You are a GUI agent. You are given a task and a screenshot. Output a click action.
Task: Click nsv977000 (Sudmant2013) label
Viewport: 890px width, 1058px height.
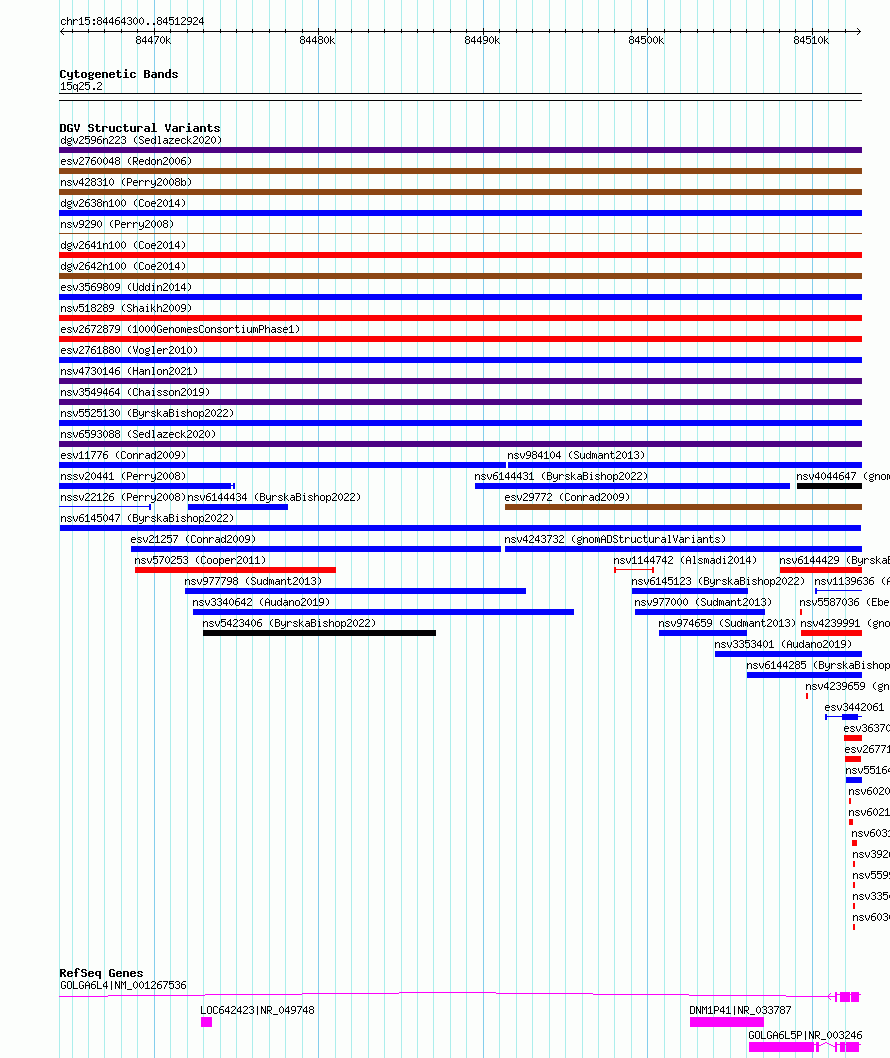702,602
